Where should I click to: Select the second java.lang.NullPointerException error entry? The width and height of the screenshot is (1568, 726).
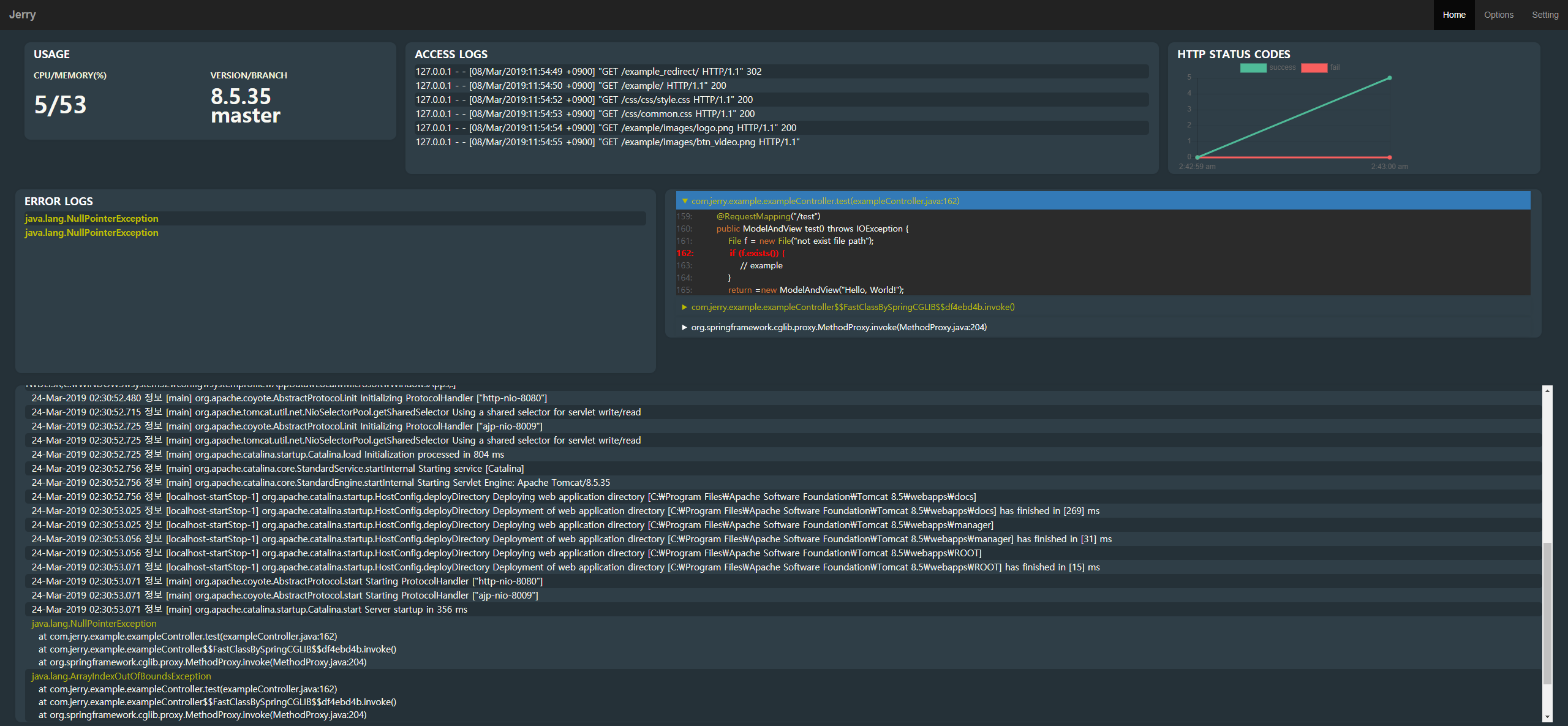pos(335,233)
